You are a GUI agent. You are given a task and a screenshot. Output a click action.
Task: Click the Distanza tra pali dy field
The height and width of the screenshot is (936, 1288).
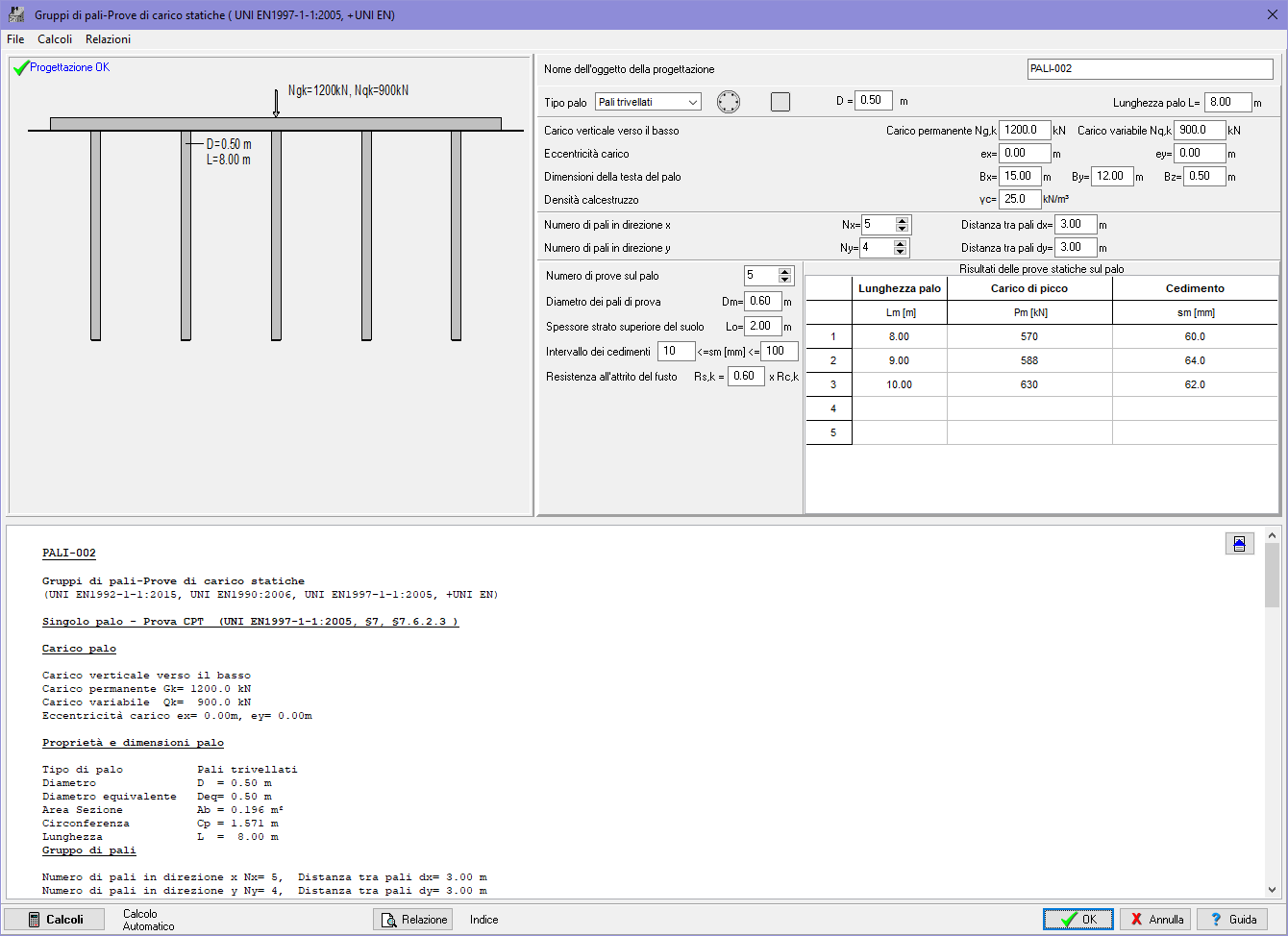pos(1076,247)
